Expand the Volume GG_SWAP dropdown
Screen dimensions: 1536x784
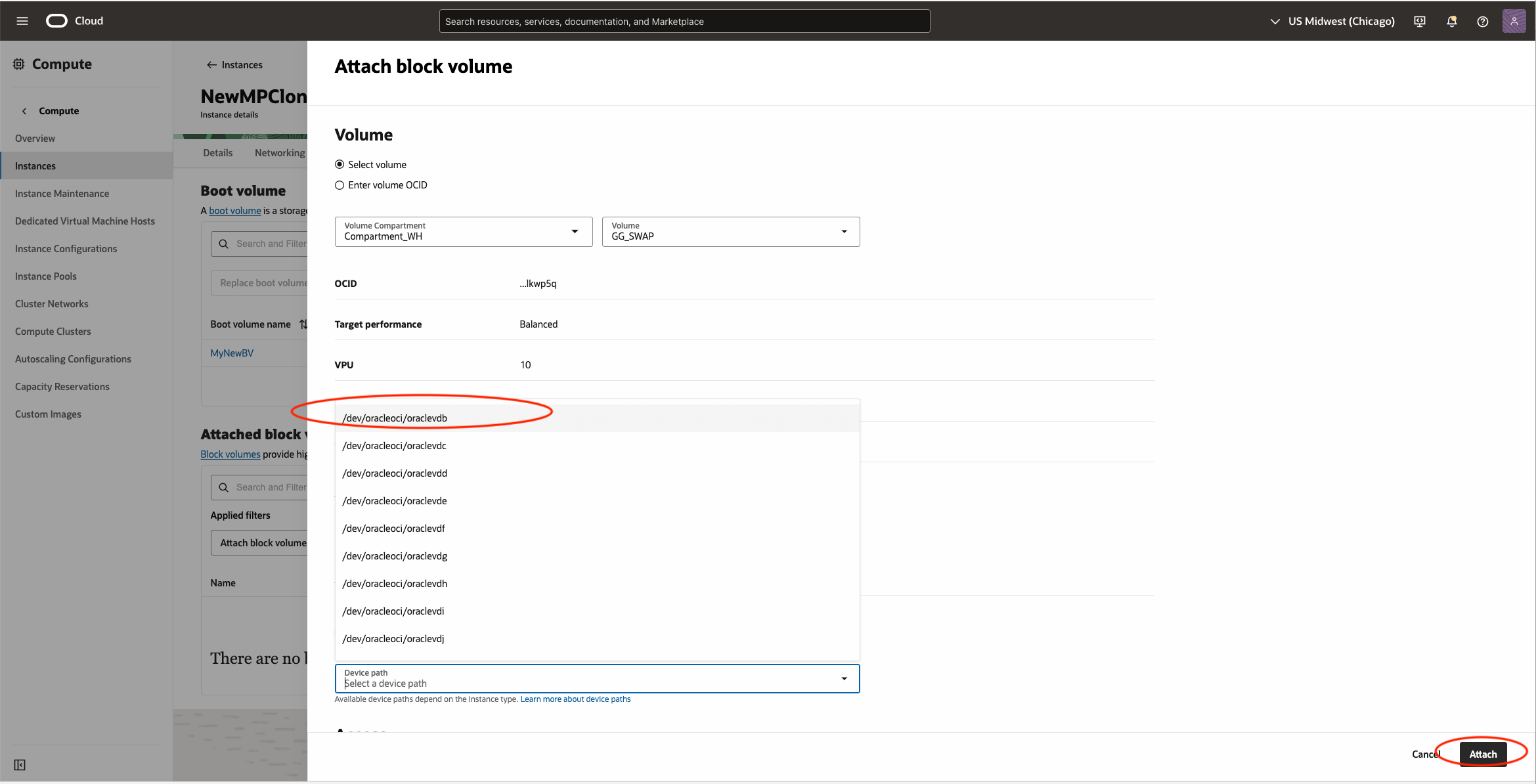pyautogui.click(x=730, y=232)
